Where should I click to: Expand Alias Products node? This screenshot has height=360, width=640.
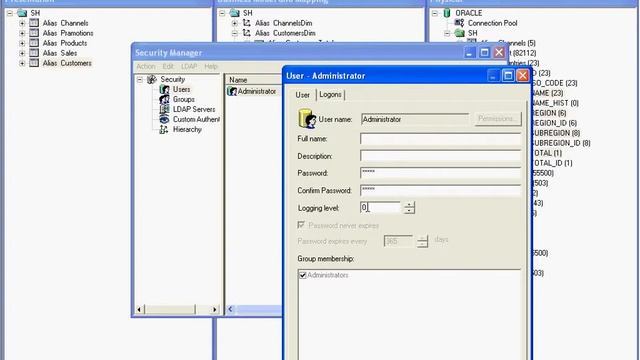click(22, 43)
